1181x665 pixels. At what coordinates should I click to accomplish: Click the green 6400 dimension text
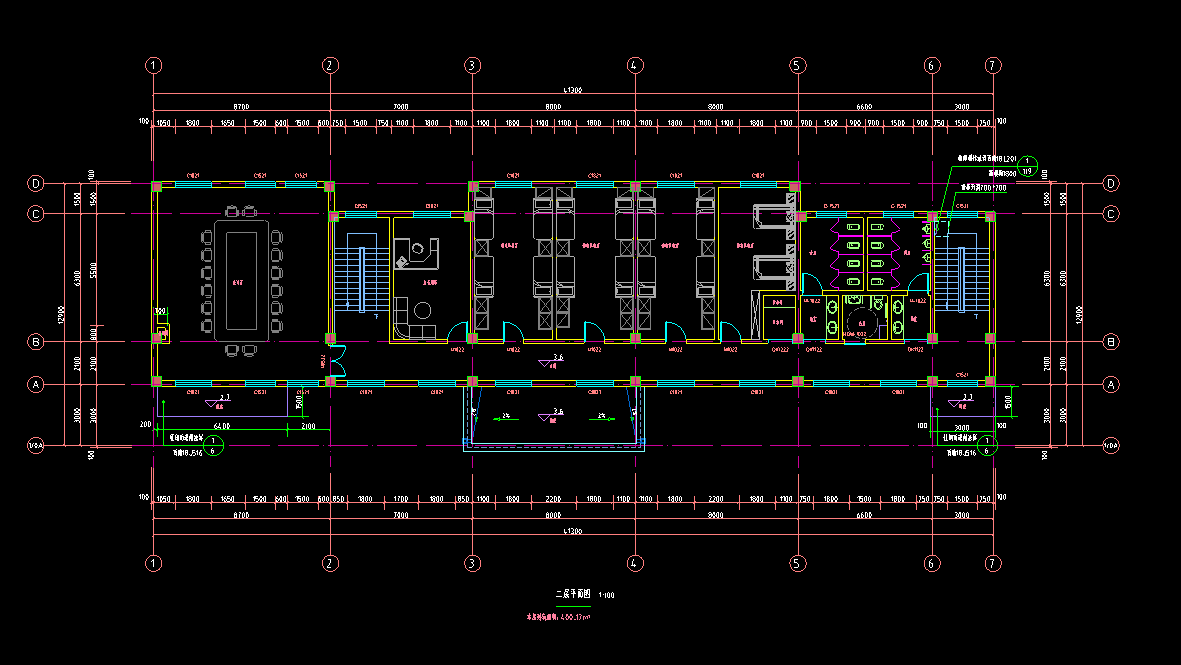pyautogui.click(x=221, y=426)
